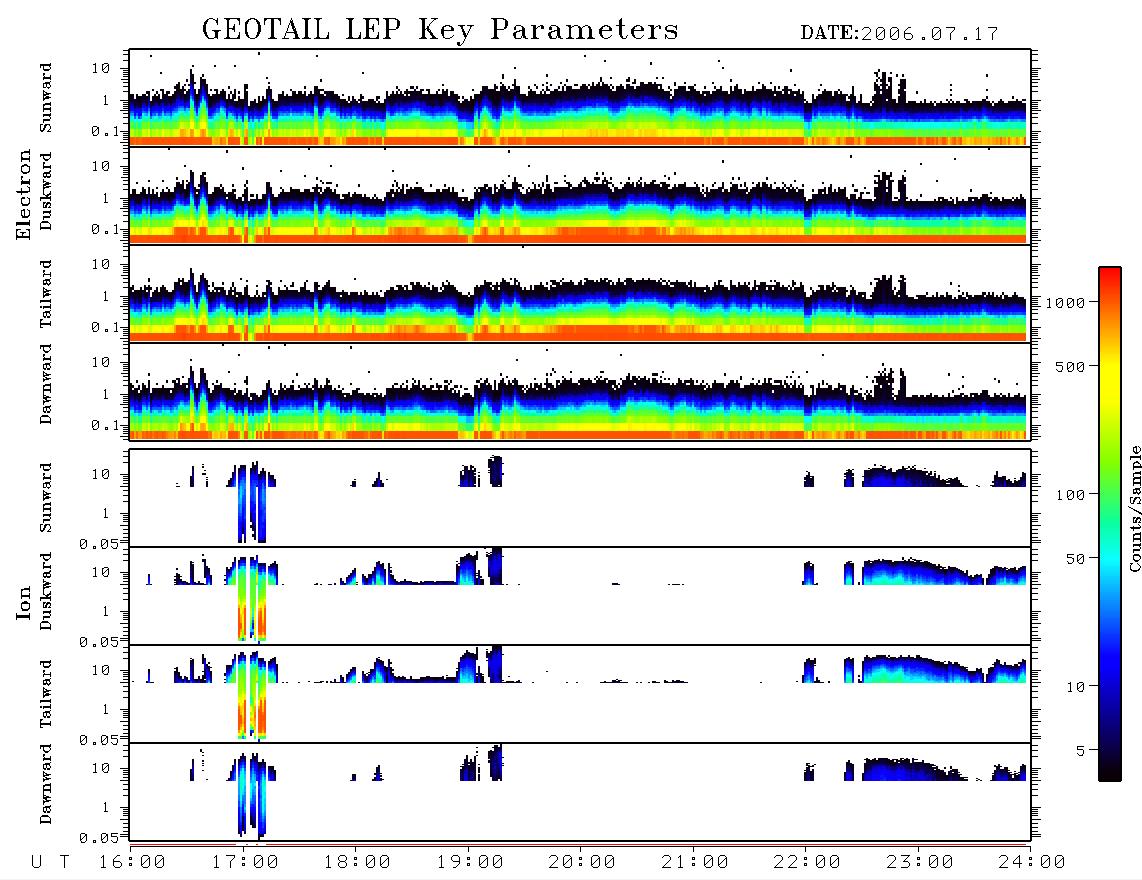Screen dimensions: 1142x880
Task: Click the 0.05 tick of Ion Sunward axis
Action: pos(99,543)
